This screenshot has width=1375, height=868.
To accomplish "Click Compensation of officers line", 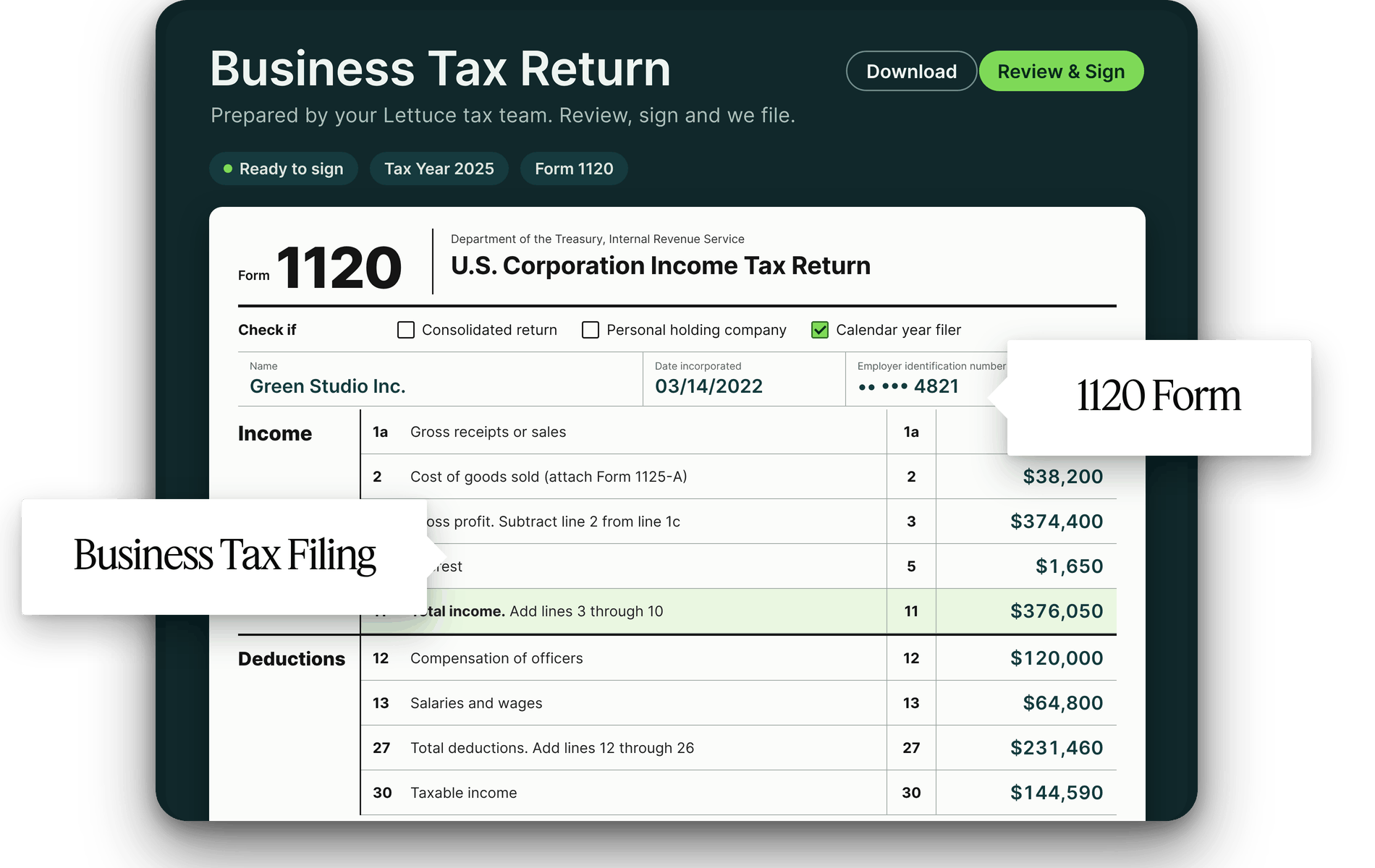I will [496, 658].
